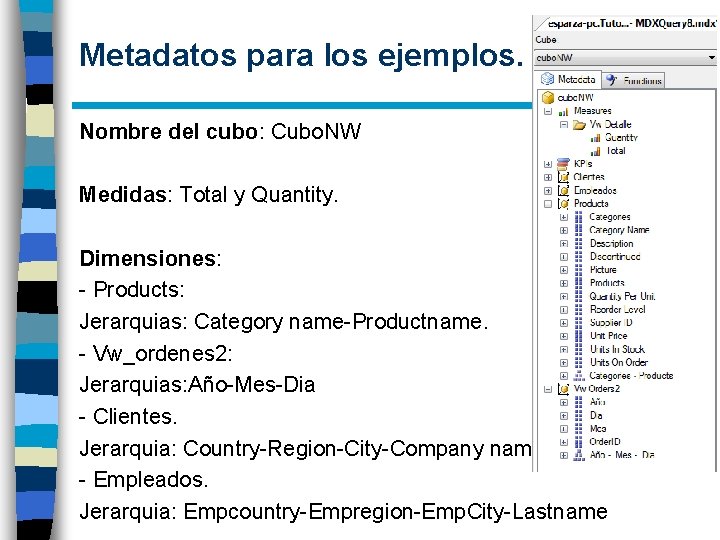Viewport: 720px width, 540px height.
Task: Click the Description attribute icon
Action: click(579, 243)
